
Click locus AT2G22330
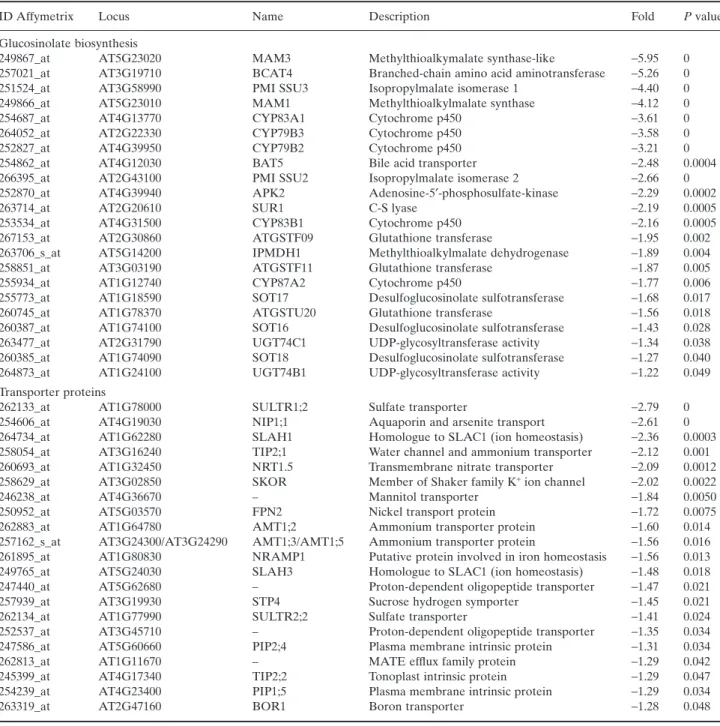click(x=130, y=133)
